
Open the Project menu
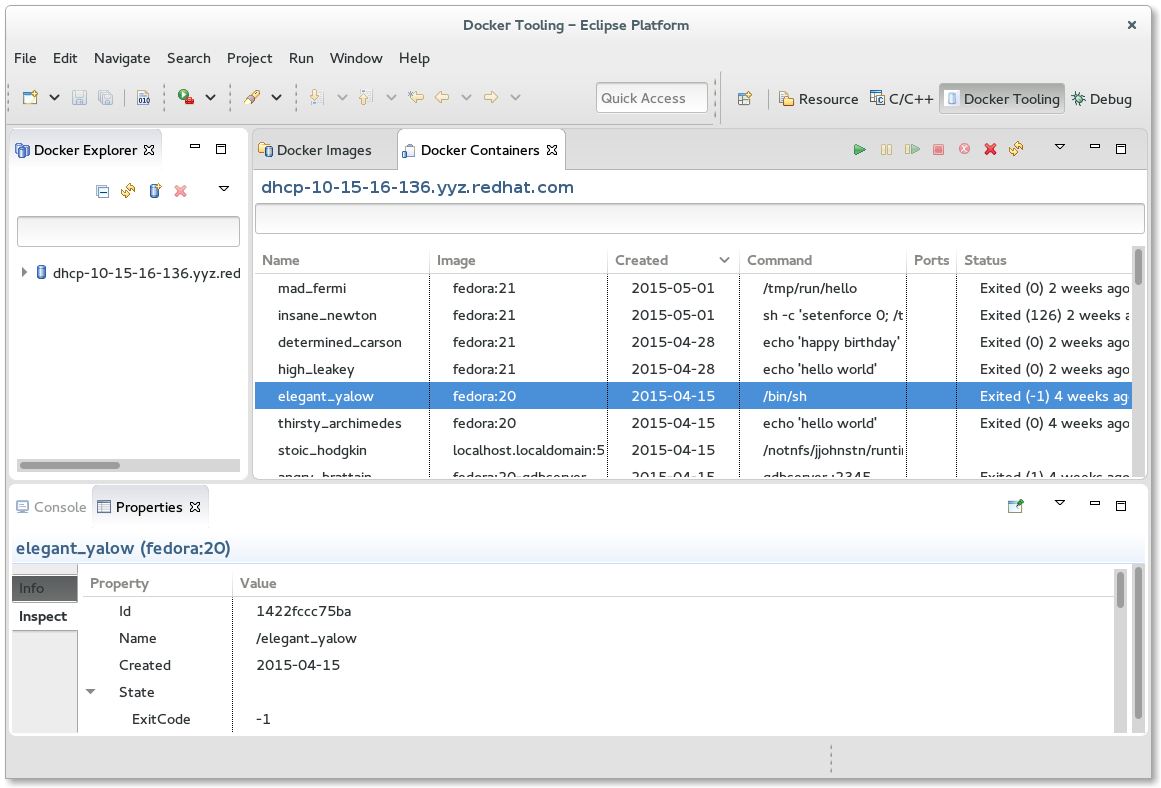pos(250,58)
